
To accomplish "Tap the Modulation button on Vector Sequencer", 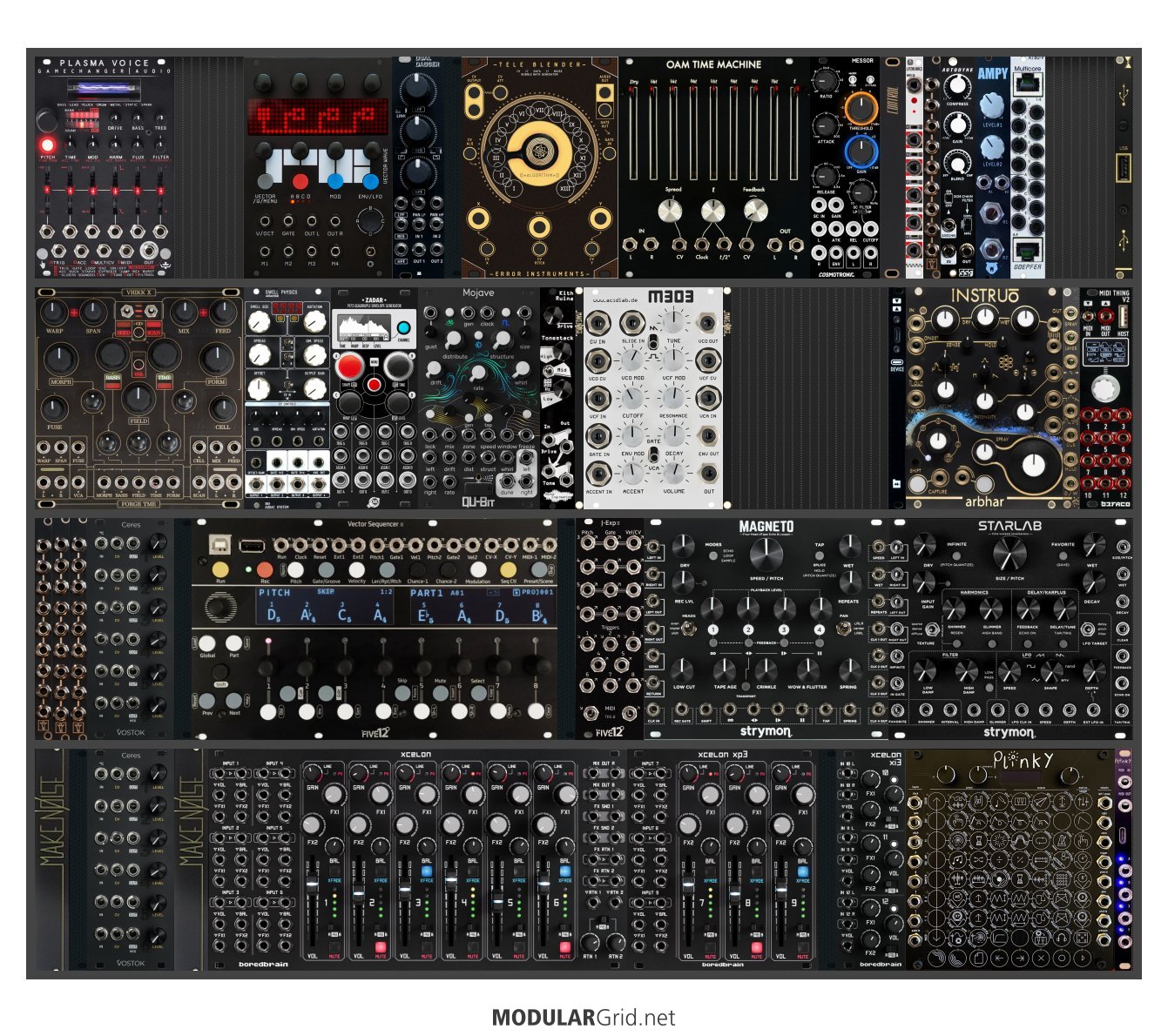I will click(x=478, y=569).
